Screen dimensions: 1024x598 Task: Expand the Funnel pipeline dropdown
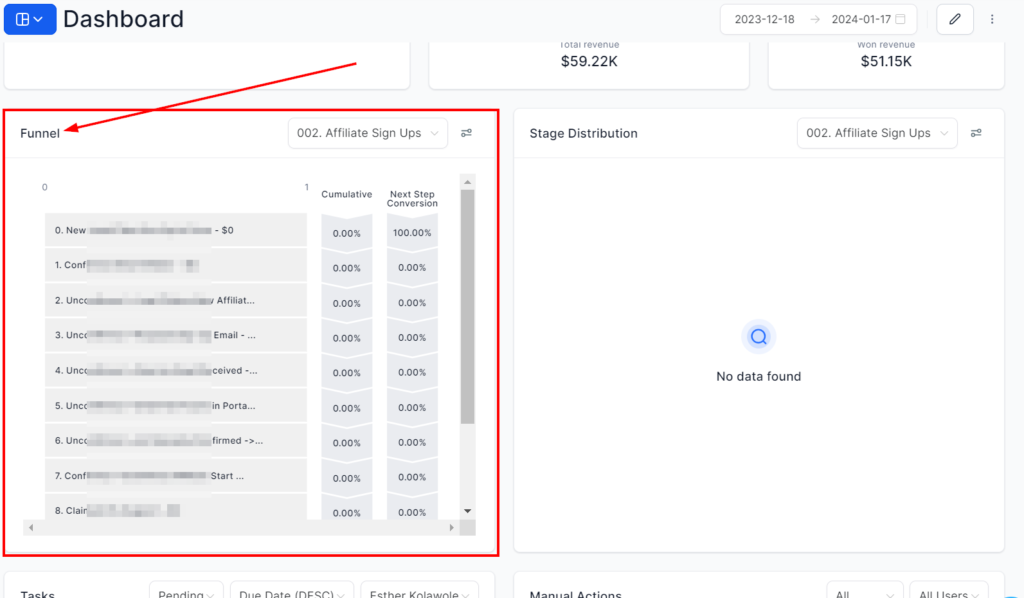[367, 133]
